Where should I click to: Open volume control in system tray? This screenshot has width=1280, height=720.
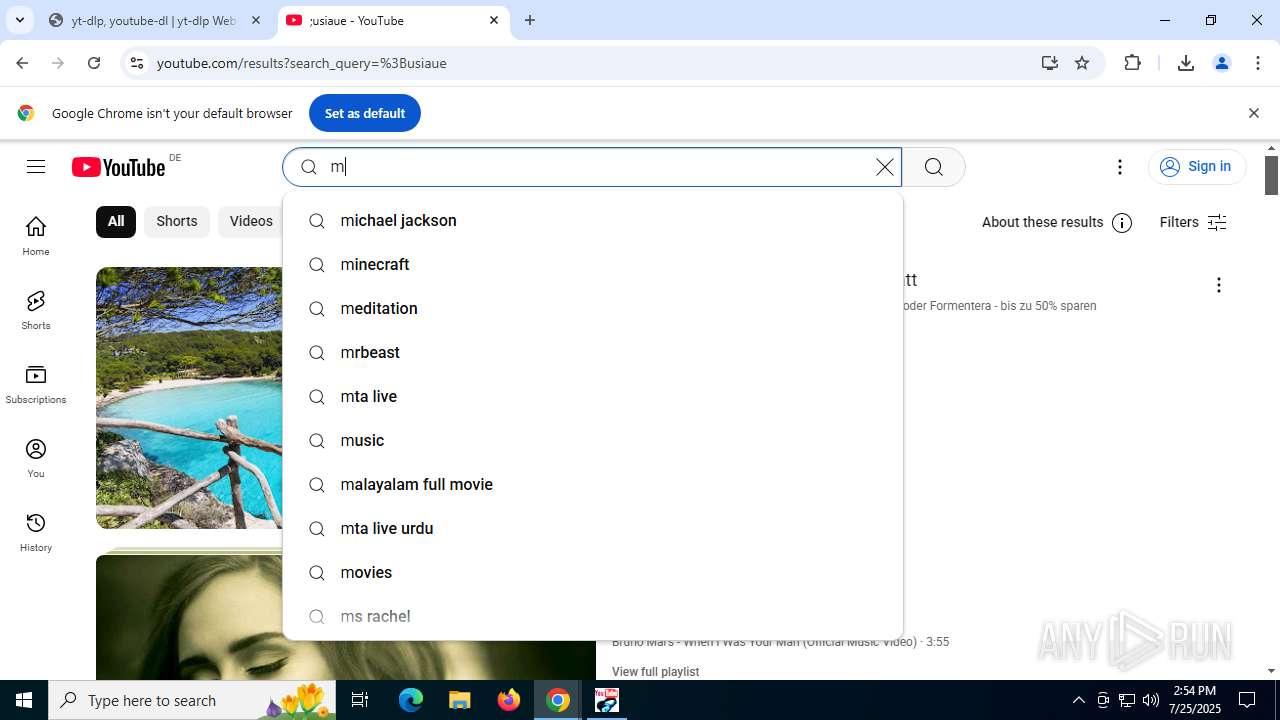[x=1151, y=700]
